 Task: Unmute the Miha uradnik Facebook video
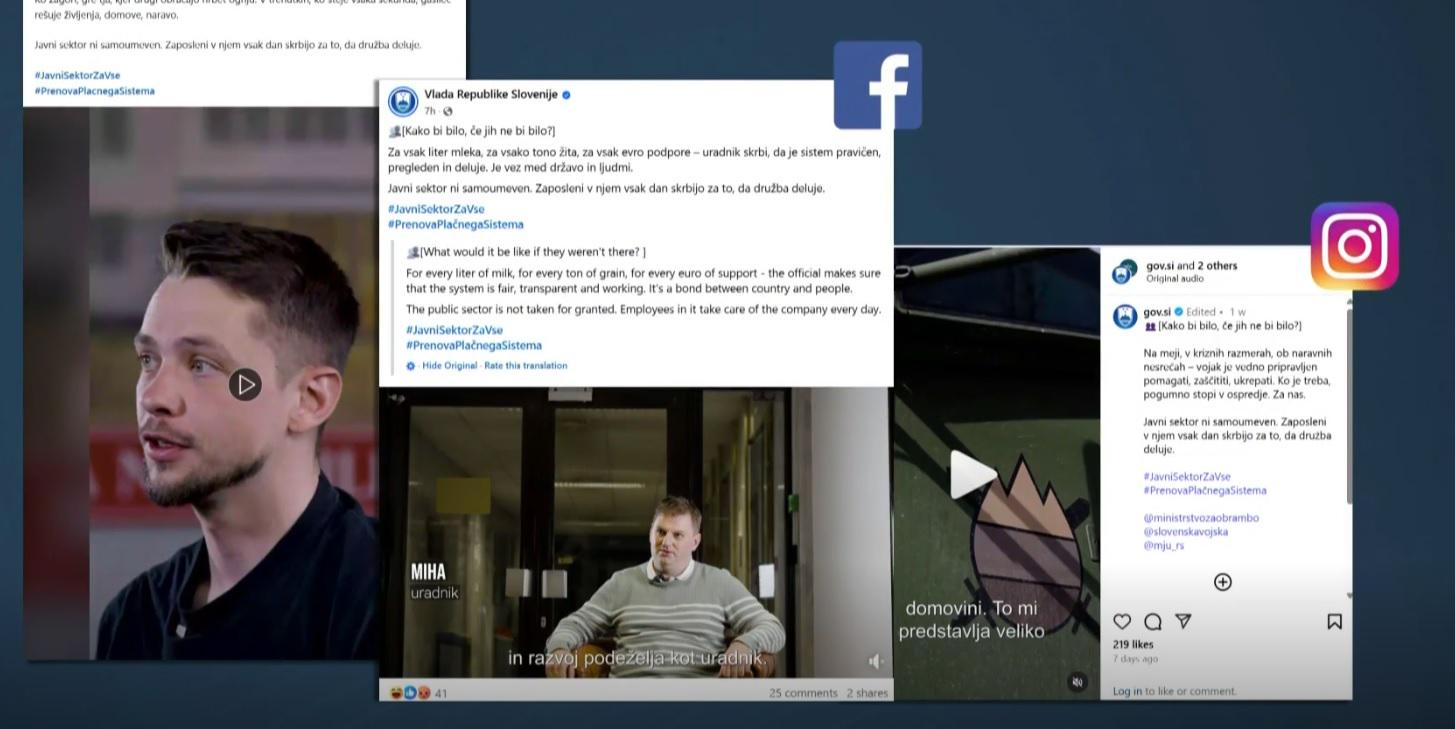click(875, 661)
